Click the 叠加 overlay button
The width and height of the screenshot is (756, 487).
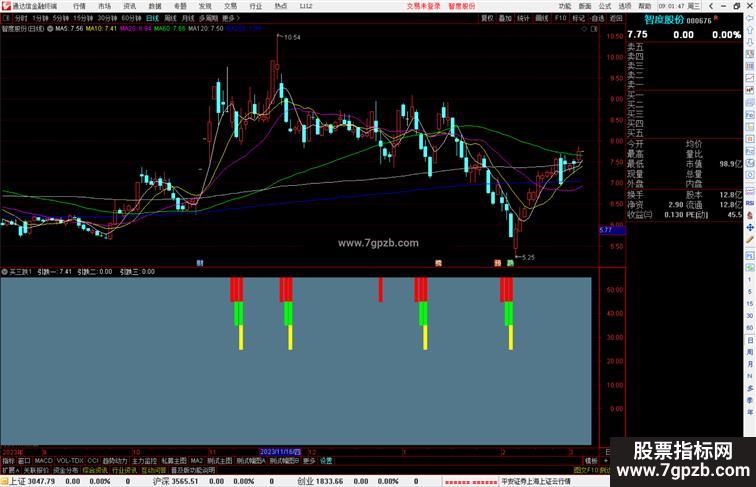coord(505,18)
